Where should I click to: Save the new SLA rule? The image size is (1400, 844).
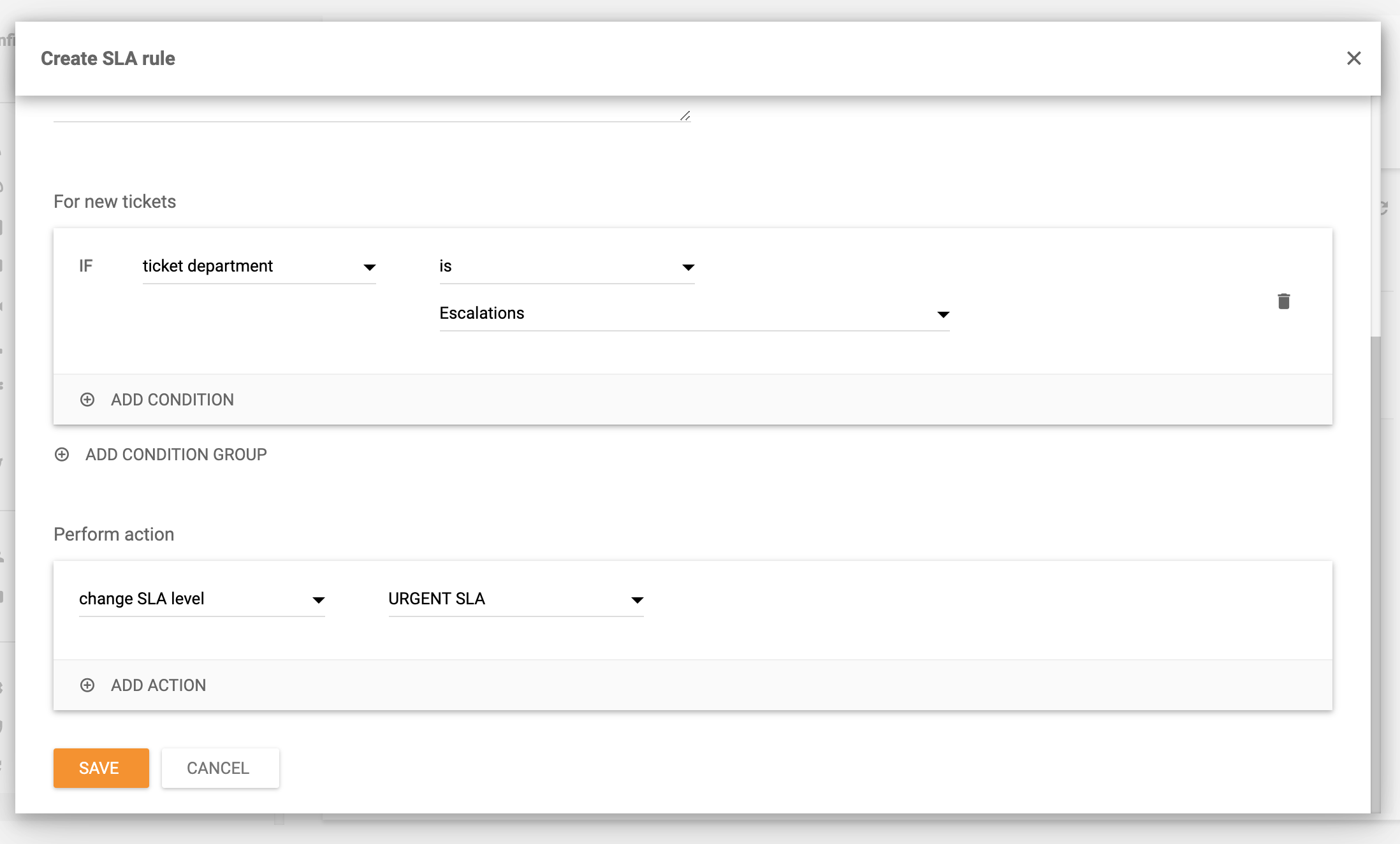101,768
